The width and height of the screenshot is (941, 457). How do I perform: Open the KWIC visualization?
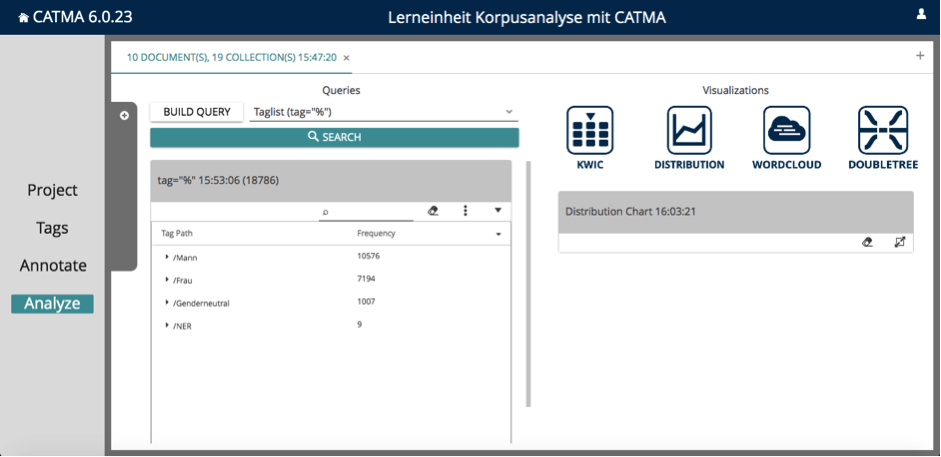590,139
